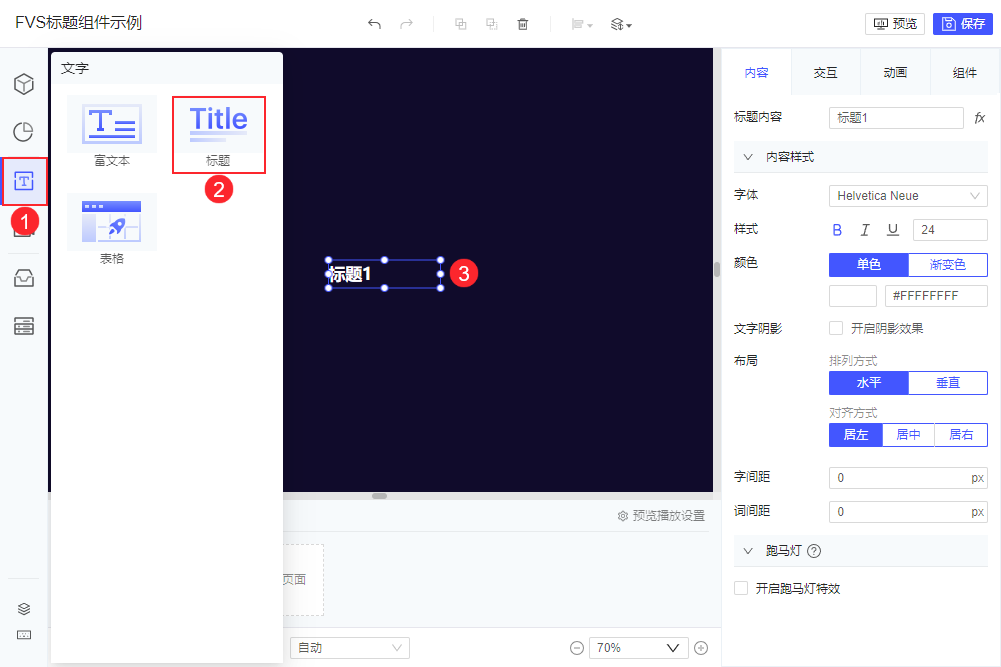Select the 渐变色 gradient color option
Viewport: 1001px width, 667px height.
tap(947, 265)
